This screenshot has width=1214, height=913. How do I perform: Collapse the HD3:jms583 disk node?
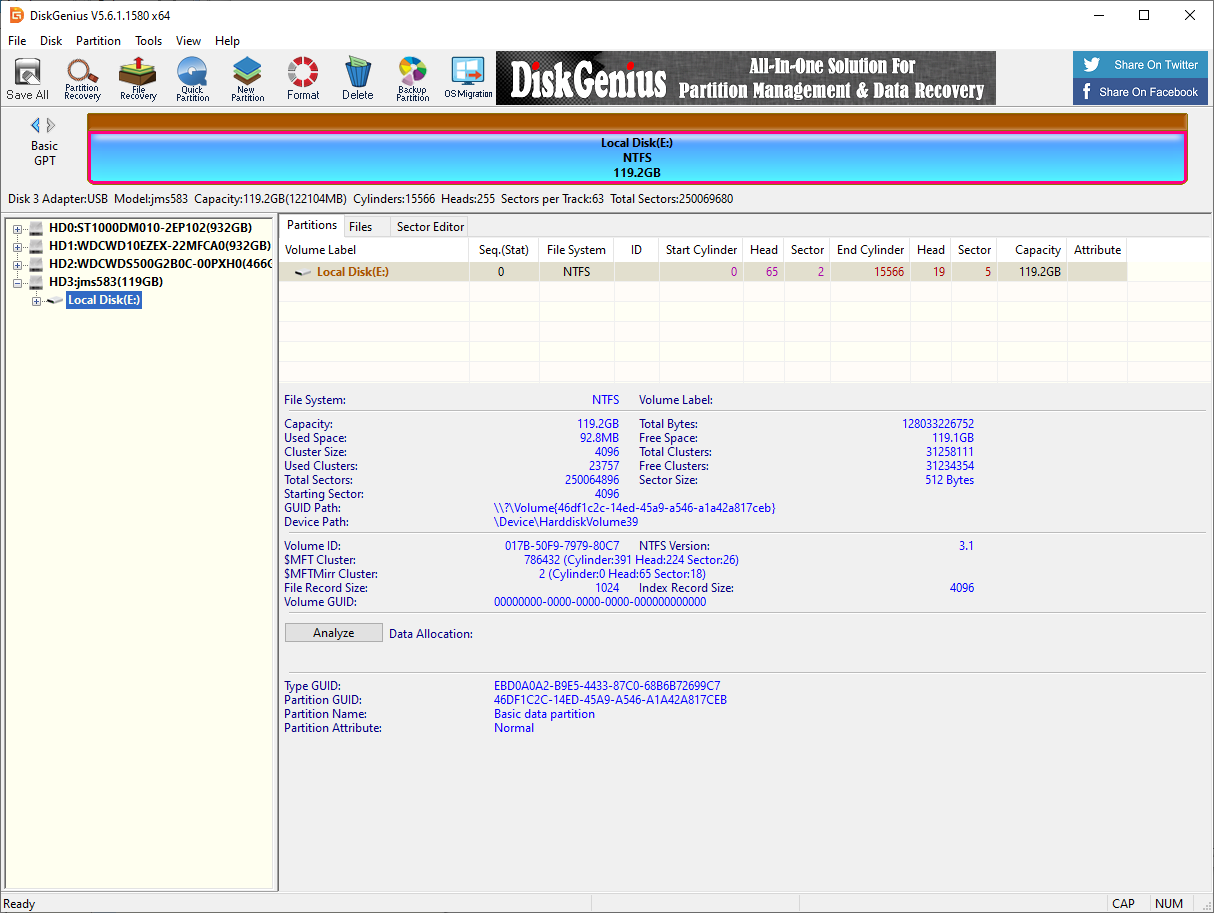(17, 283)
